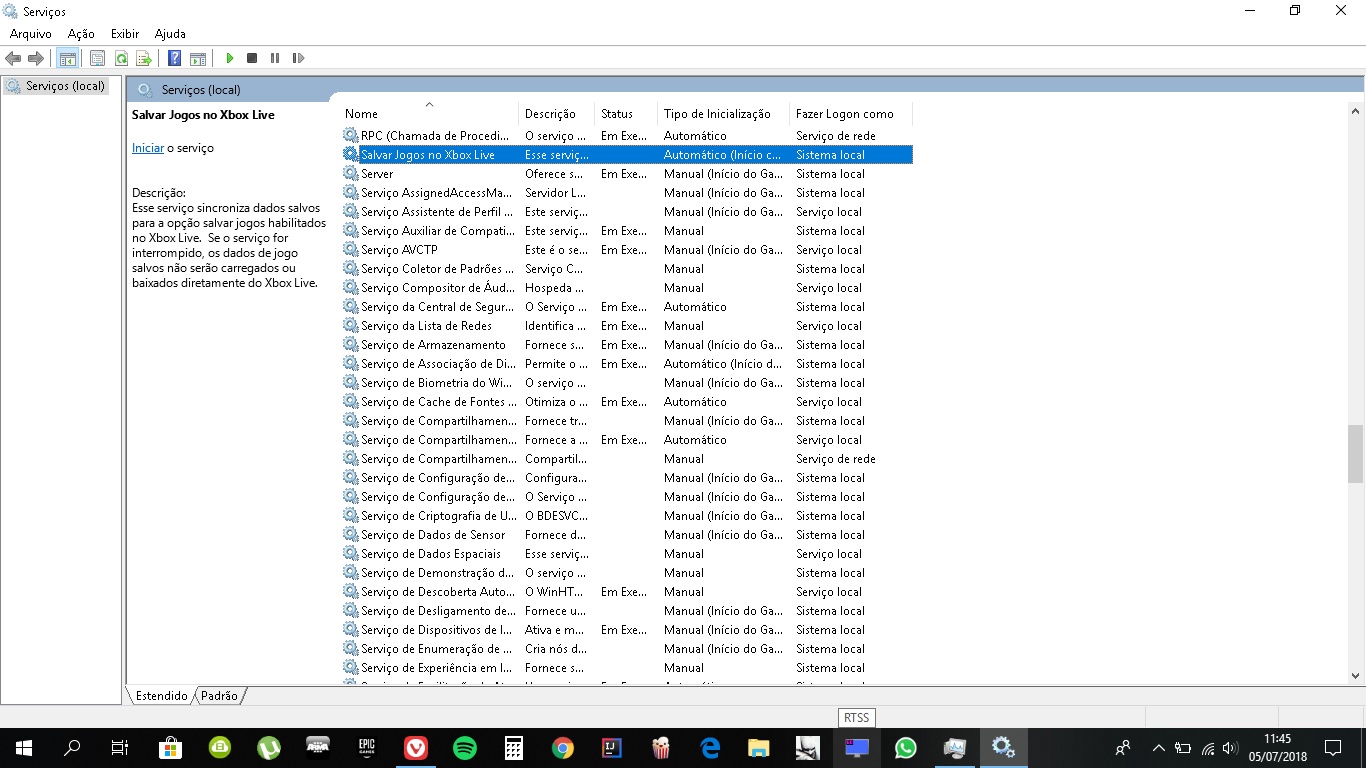Click the gear icon of Serviço de Demonstração row

click(x=350, y=573)
